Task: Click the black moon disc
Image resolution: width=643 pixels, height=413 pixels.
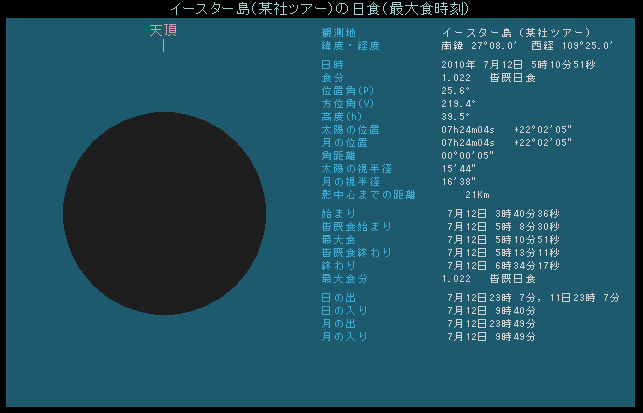Action: pyautogui.click(x=165, y=214)
